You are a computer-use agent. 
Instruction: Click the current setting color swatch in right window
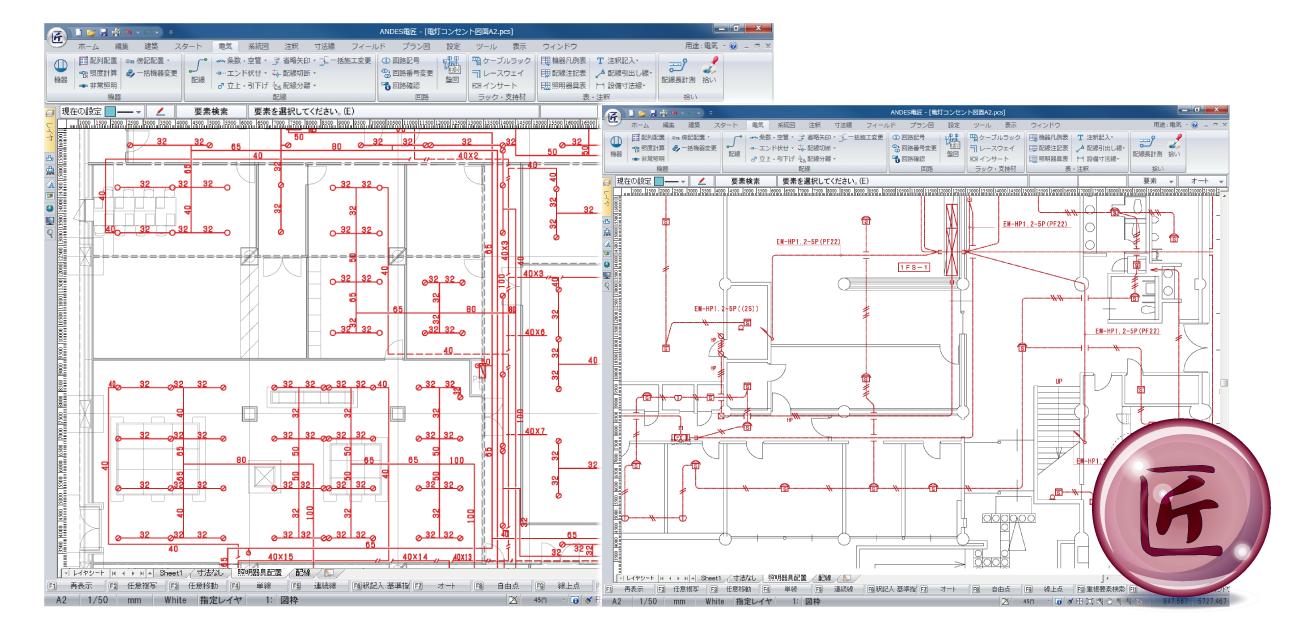tap(659, 180)
